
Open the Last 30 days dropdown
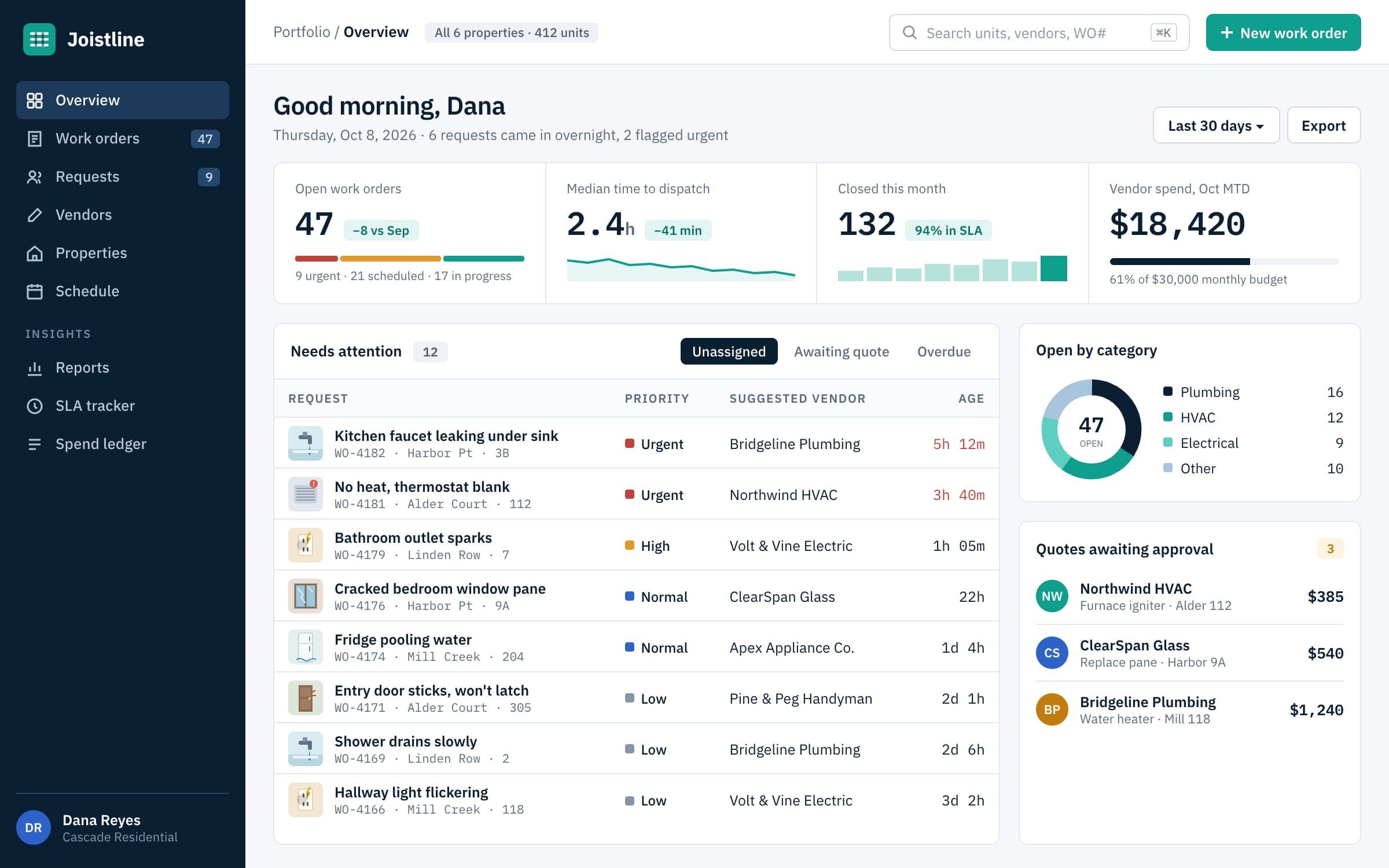(x=1216, y=125)
